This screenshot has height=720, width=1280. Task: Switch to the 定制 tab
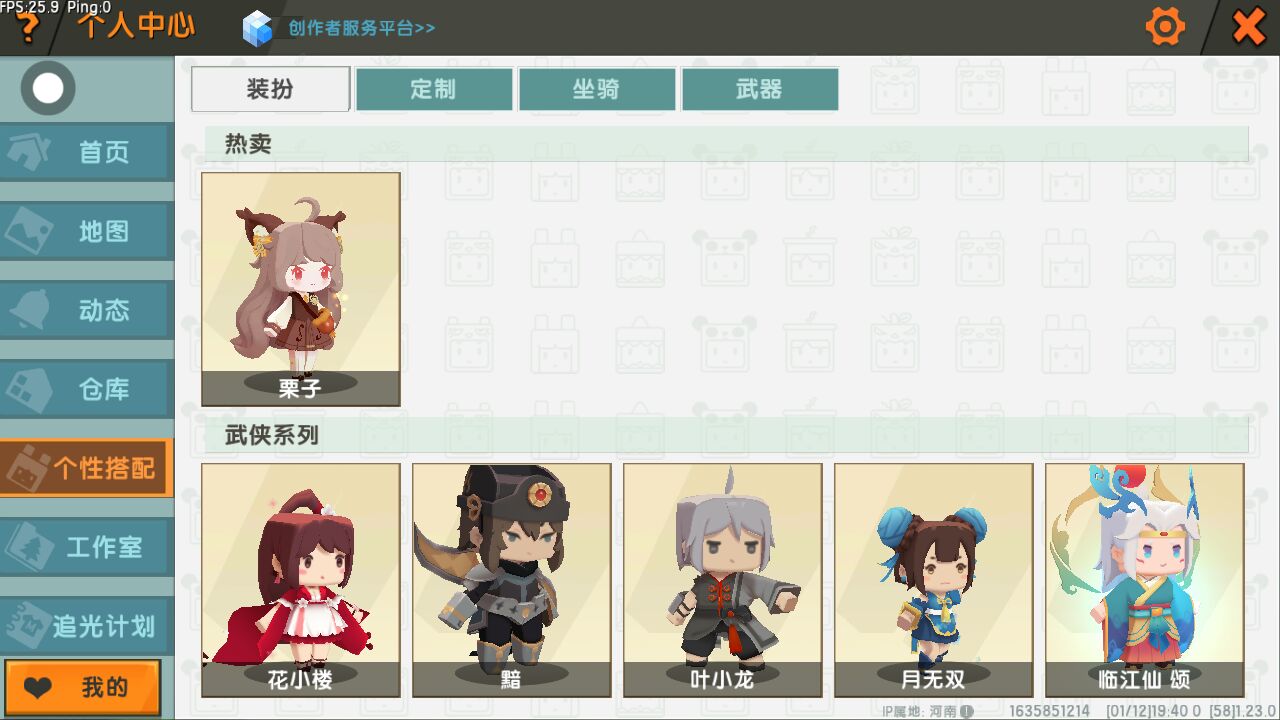(x=433, y=89)
